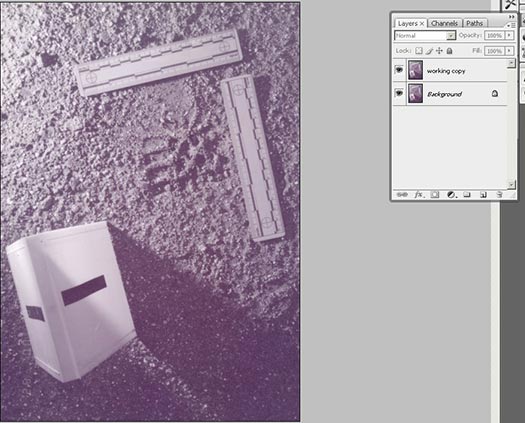This screenshot has width=525, height=423.
Task: Click the Fill value field
Action: pos(495,51)
